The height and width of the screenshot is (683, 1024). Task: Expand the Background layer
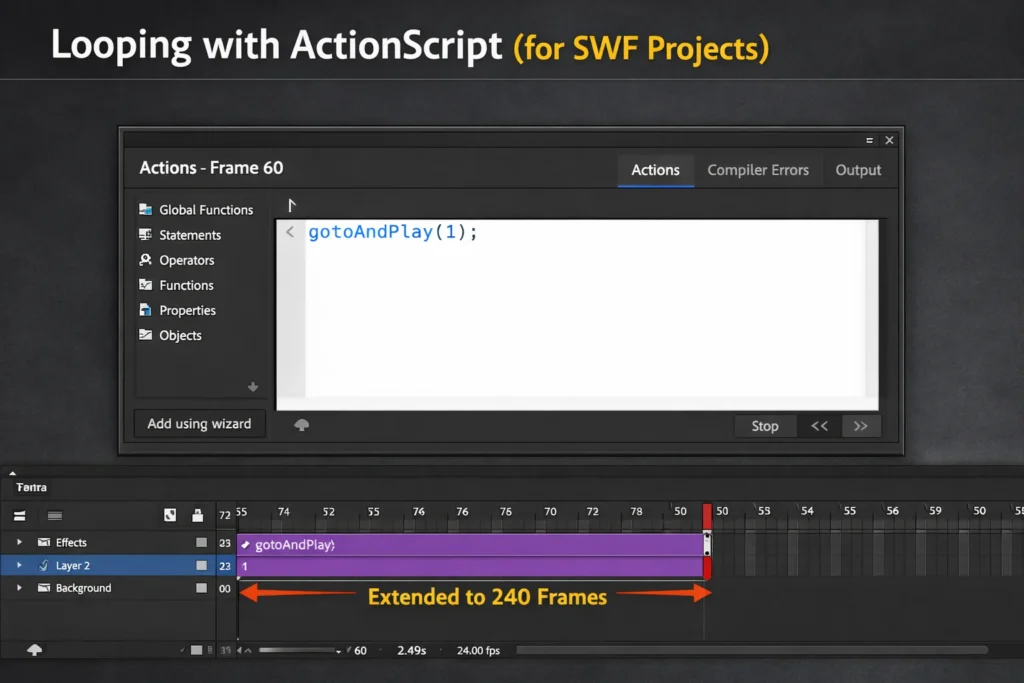pyautogui.click(x=19, y=588)
